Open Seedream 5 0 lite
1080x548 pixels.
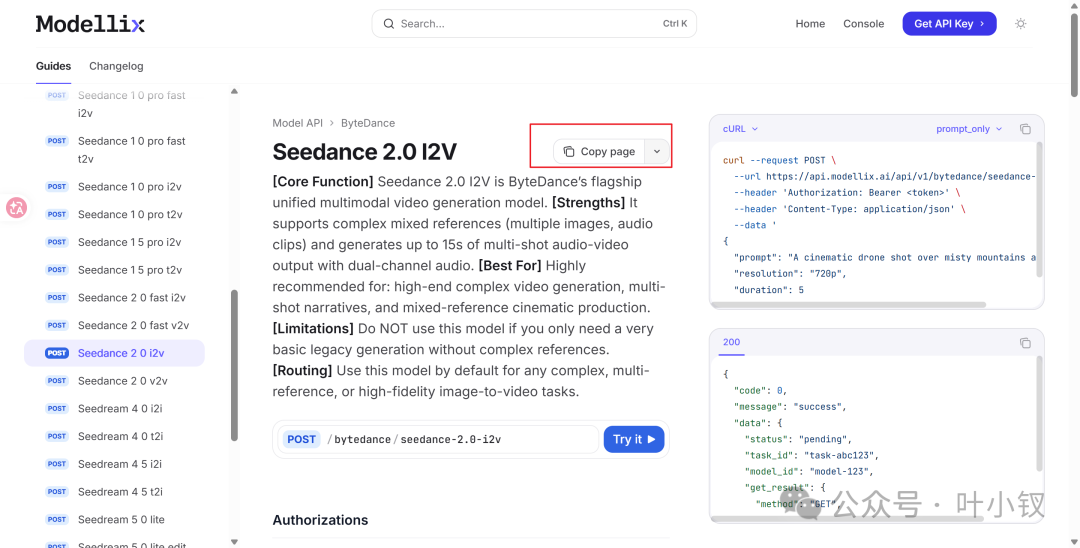point(114,519)
